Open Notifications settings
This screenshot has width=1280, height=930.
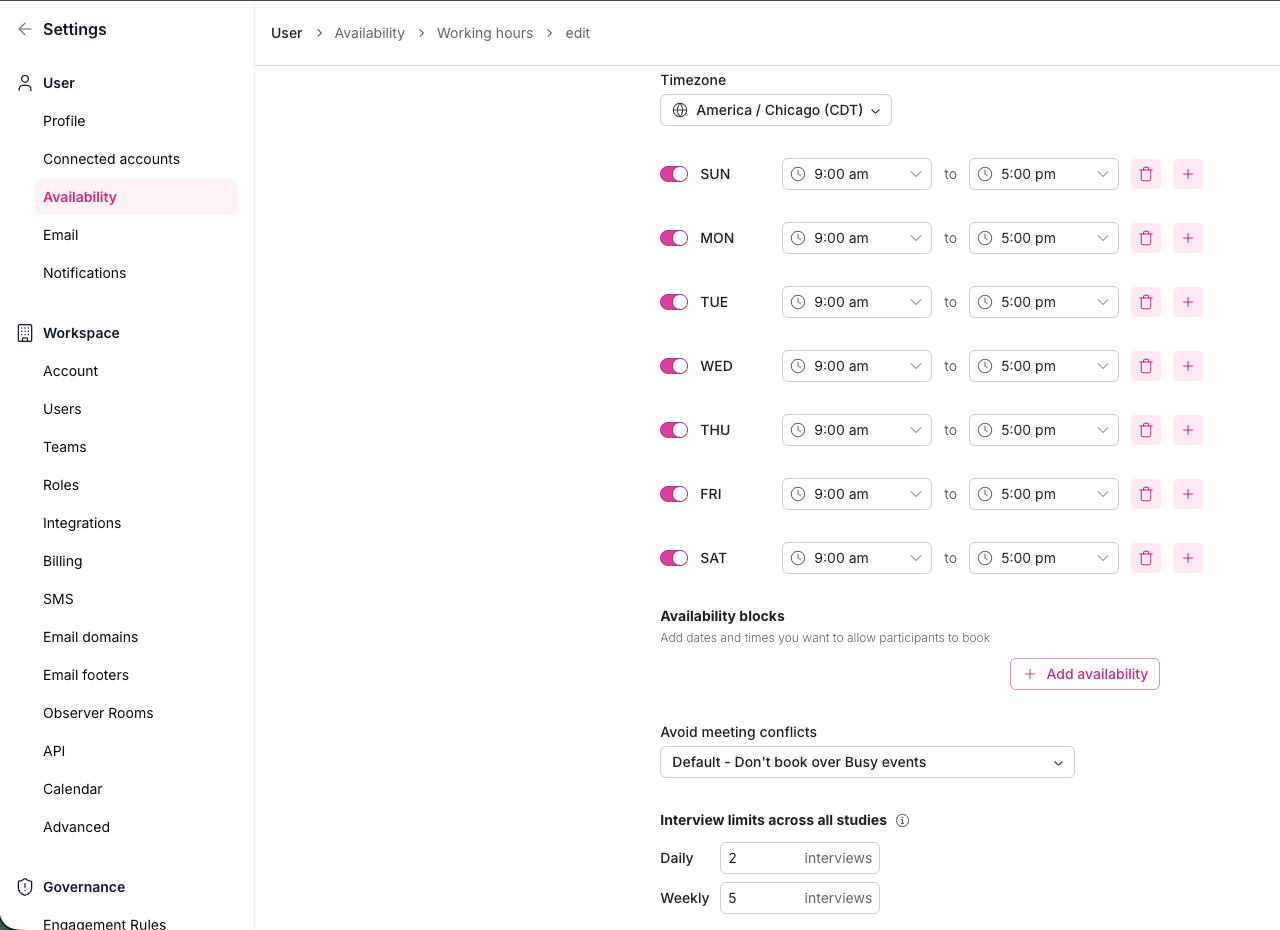84,273
